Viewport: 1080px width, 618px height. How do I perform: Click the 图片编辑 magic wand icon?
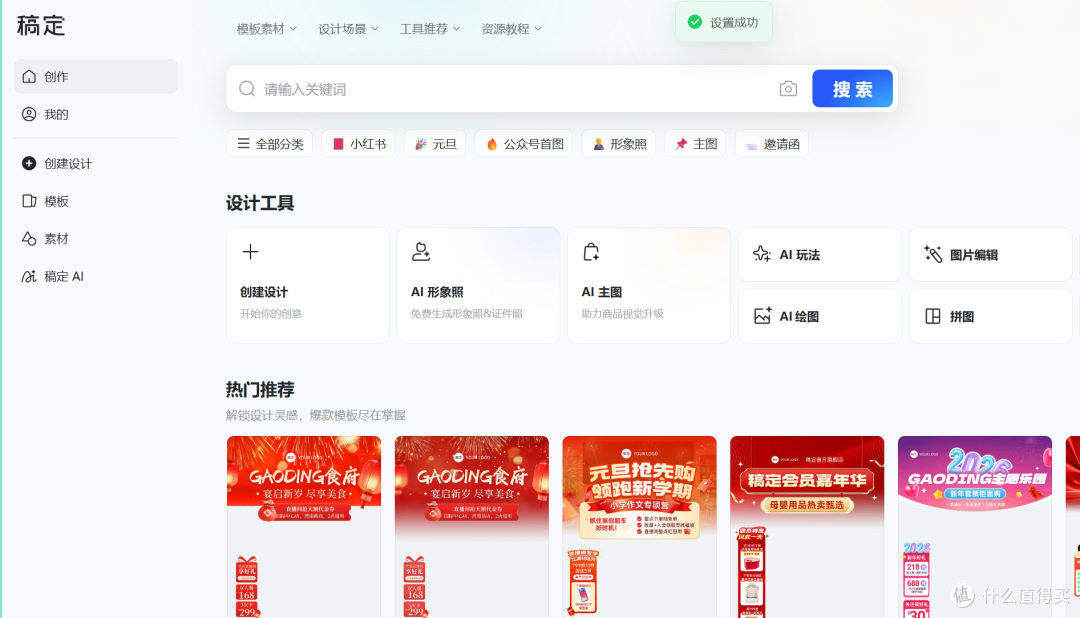[x=933, y=254]
